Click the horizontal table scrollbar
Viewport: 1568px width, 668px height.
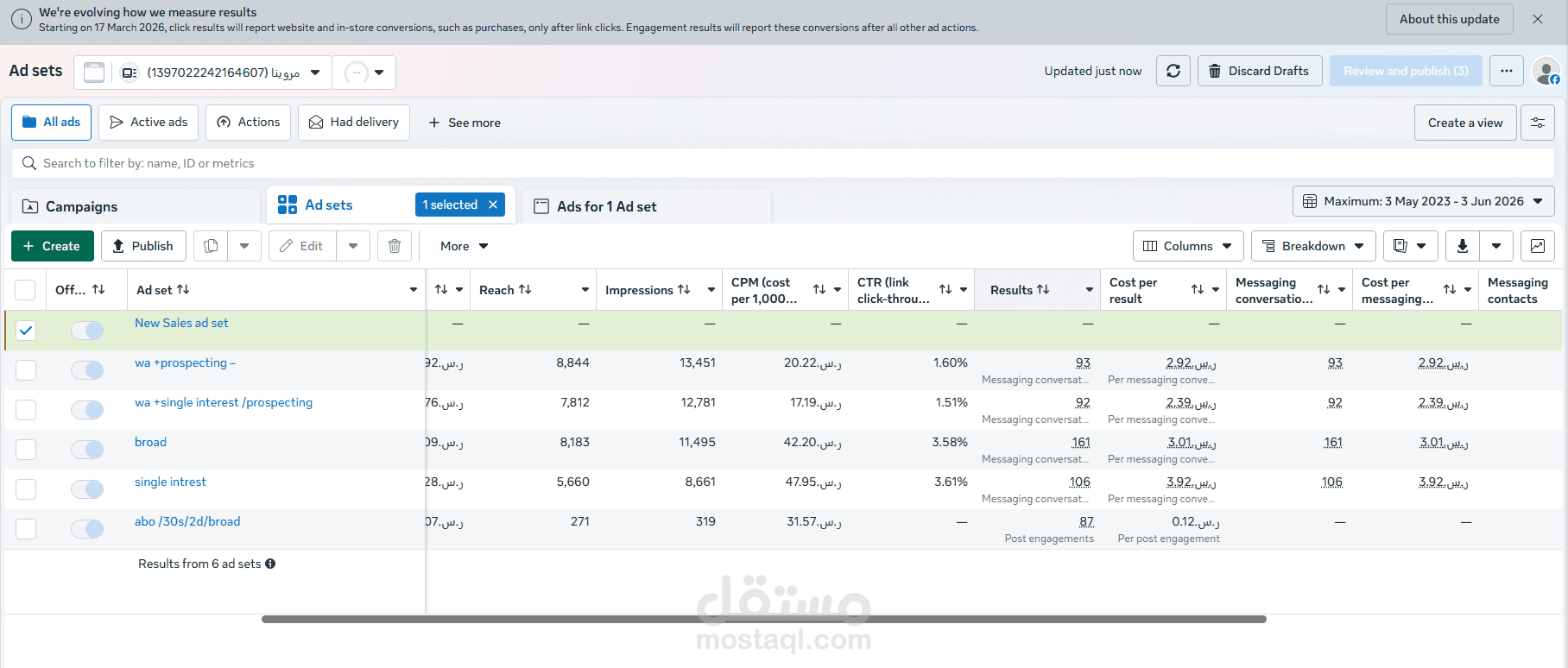click(x=763, y=619)
